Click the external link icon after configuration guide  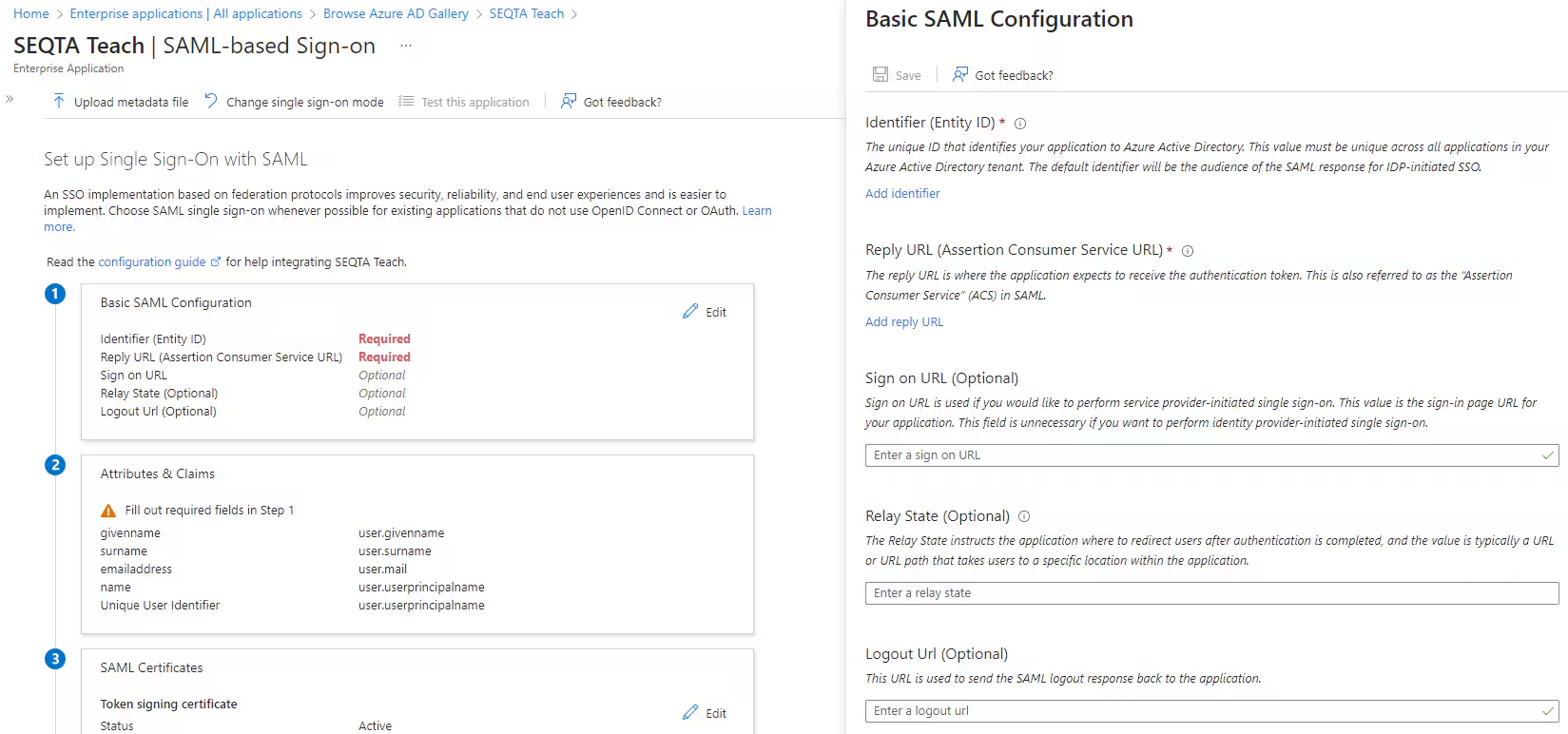tap(216, 262)
